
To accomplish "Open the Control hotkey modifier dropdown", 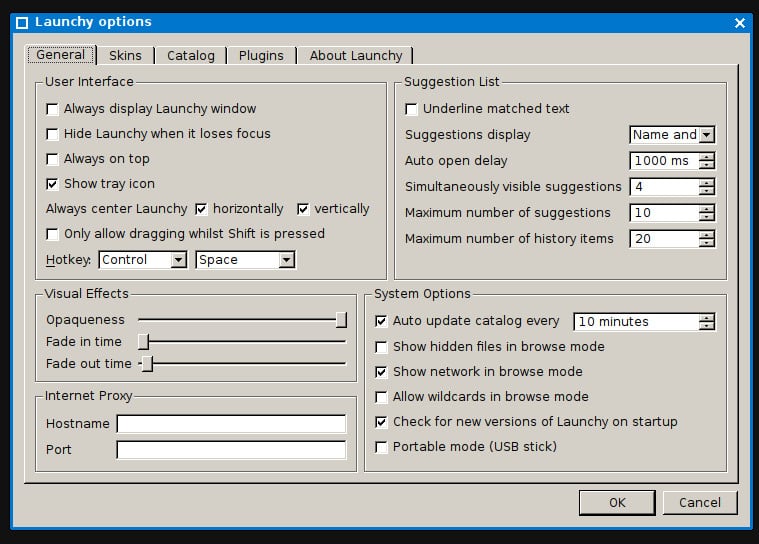I will (143, 260).
